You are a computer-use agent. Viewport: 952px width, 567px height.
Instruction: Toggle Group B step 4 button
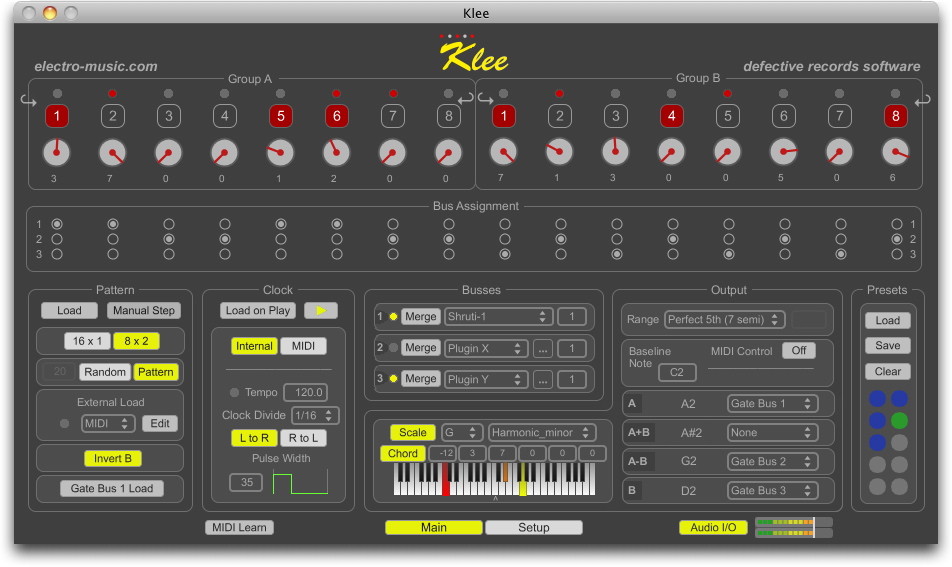(x=672, y=115)
